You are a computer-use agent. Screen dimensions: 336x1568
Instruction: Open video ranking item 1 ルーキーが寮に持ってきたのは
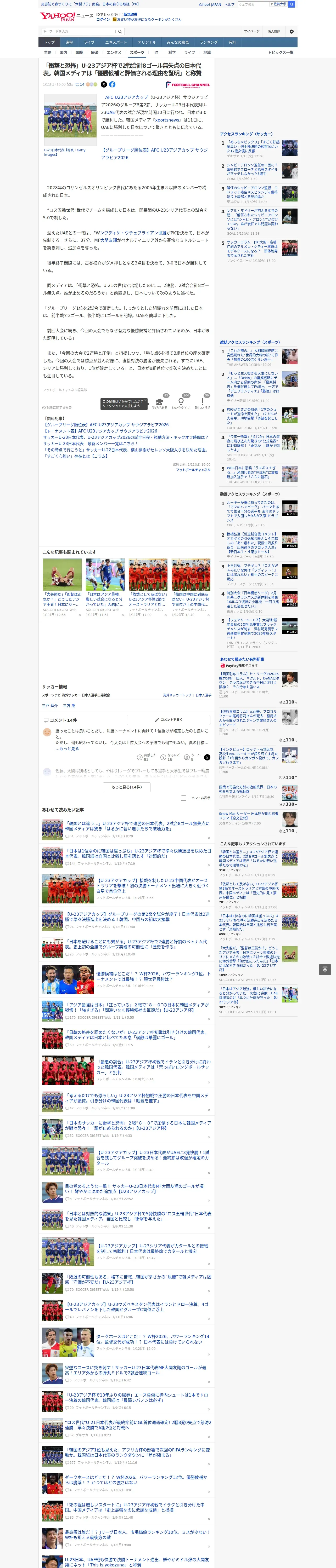point(253,511)
